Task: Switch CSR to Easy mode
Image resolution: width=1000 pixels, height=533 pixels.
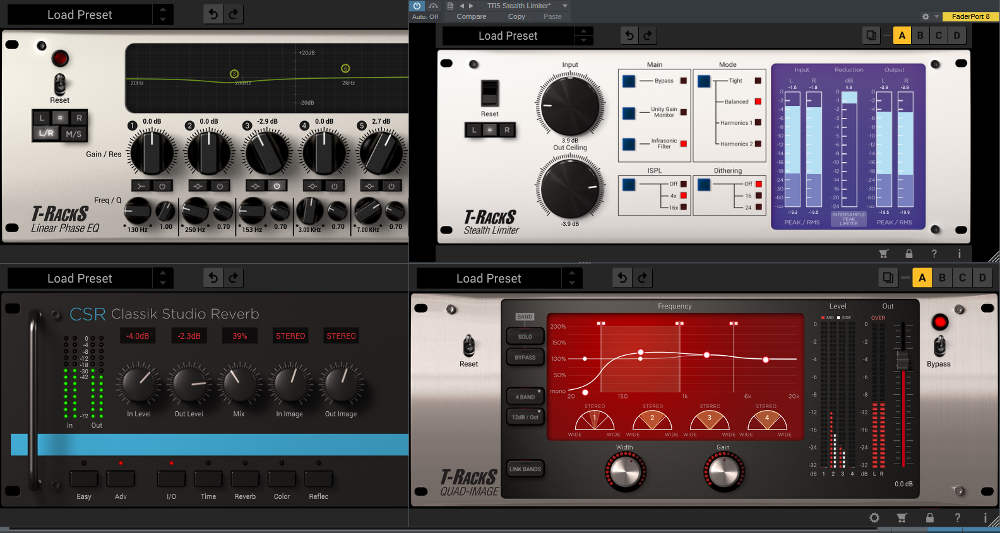Action: pos(84,479)
